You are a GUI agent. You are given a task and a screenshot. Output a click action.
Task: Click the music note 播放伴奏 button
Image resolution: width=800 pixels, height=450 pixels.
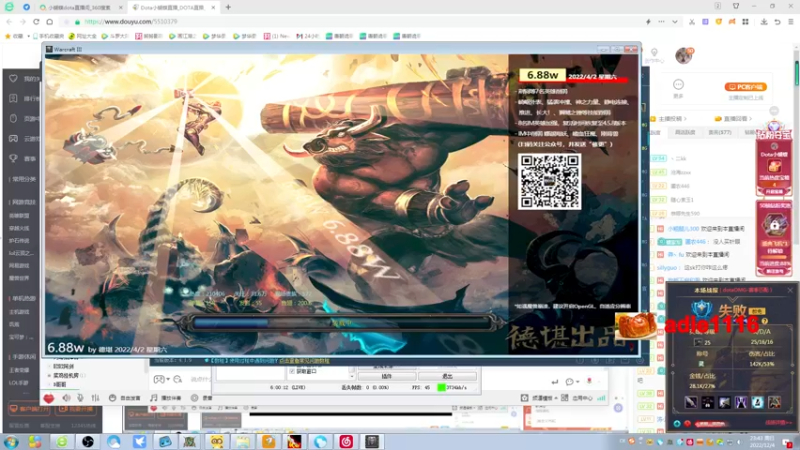(165, 397)
